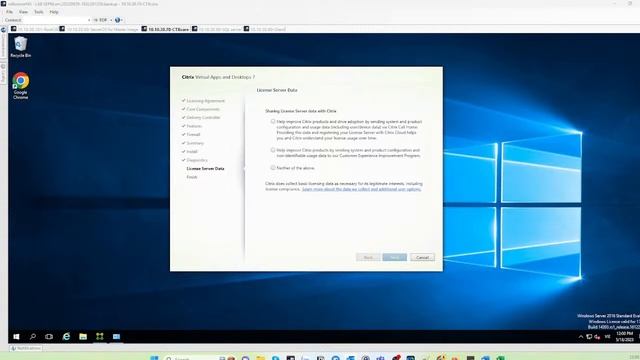Image resolution: width=640 pixels, height=360 pixels.
Task: Show hidden tray icons in remote taskbar
Action: [x=581, y=337]
